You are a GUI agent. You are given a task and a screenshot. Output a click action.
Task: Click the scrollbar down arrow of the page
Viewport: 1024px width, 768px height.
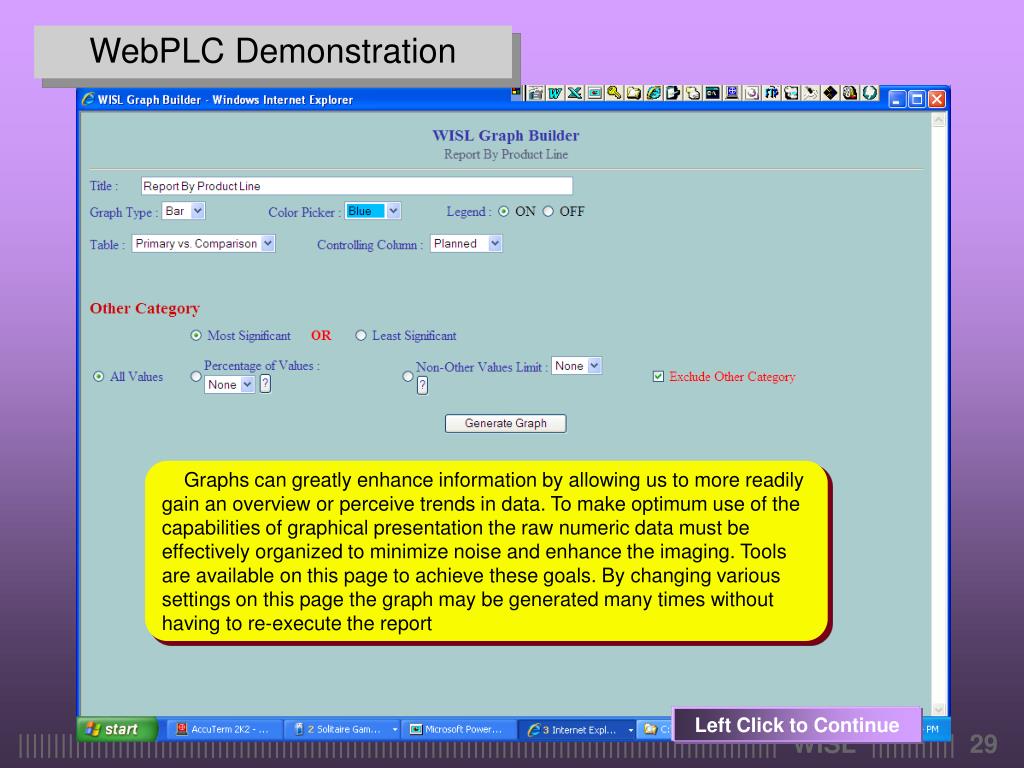938,709
